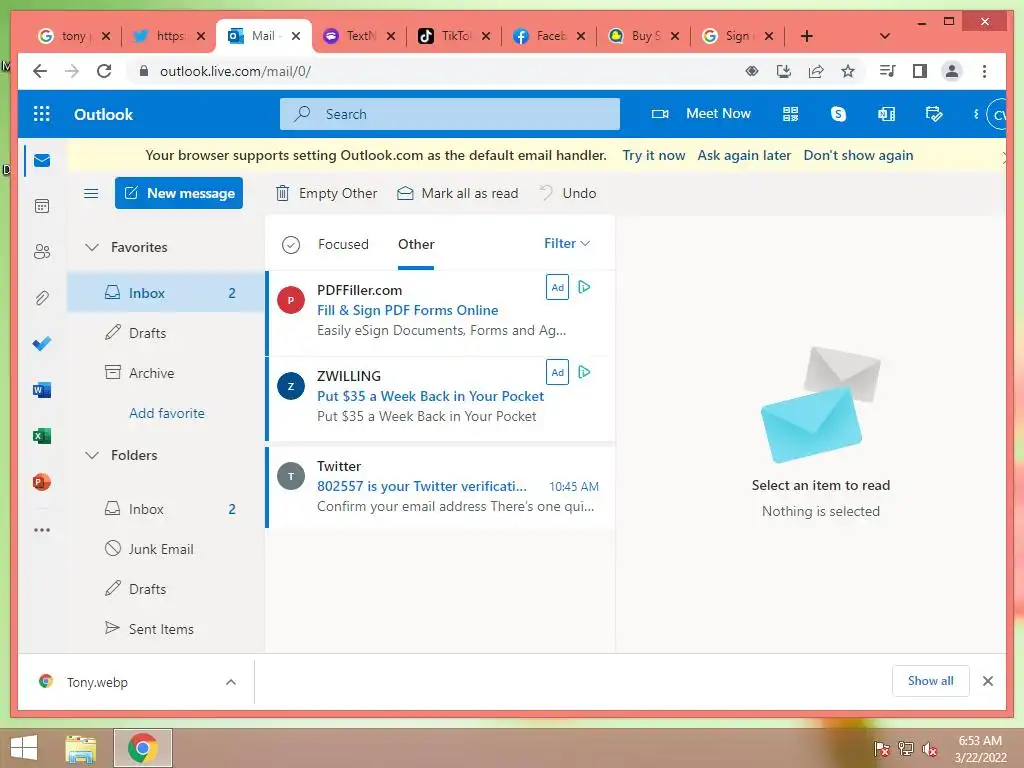Open the Sent Items folder

(166, 629)
